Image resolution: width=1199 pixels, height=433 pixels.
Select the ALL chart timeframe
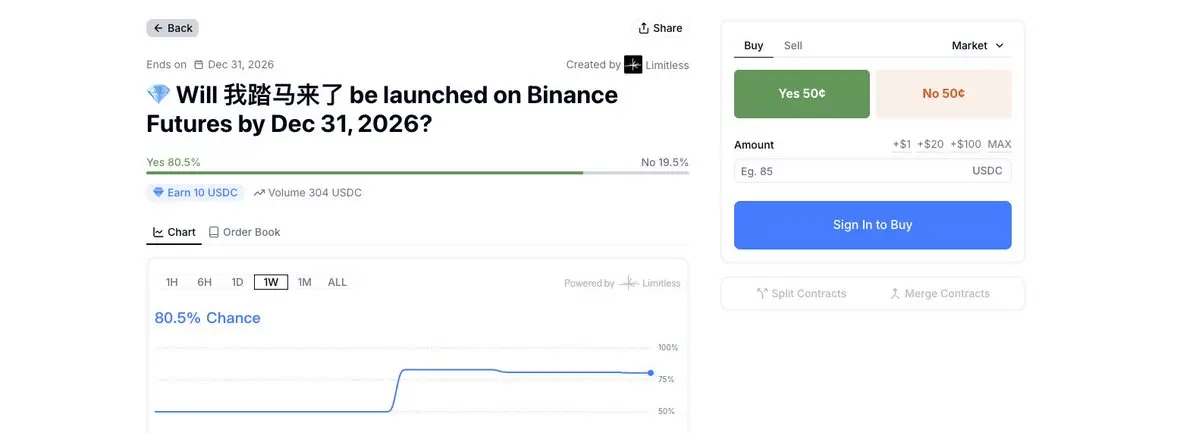click(337, 282)
